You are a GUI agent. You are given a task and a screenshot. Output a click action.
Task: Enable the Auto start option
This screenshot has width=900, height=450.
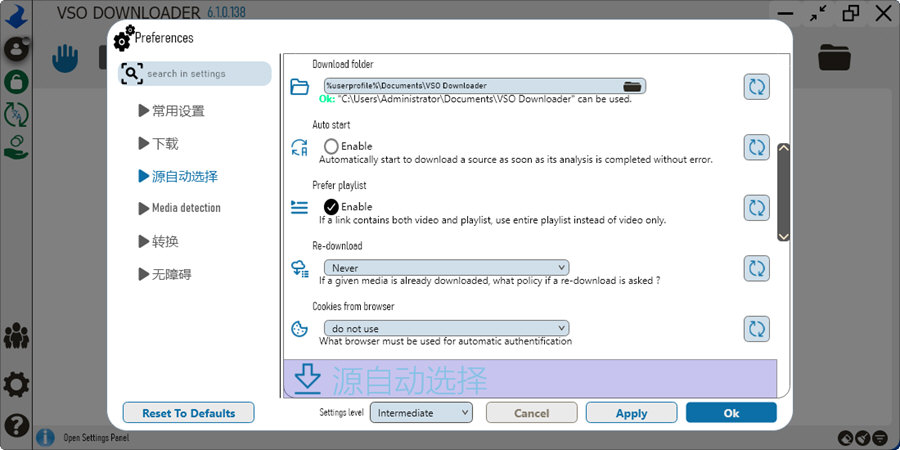click(x=331, y=146)
